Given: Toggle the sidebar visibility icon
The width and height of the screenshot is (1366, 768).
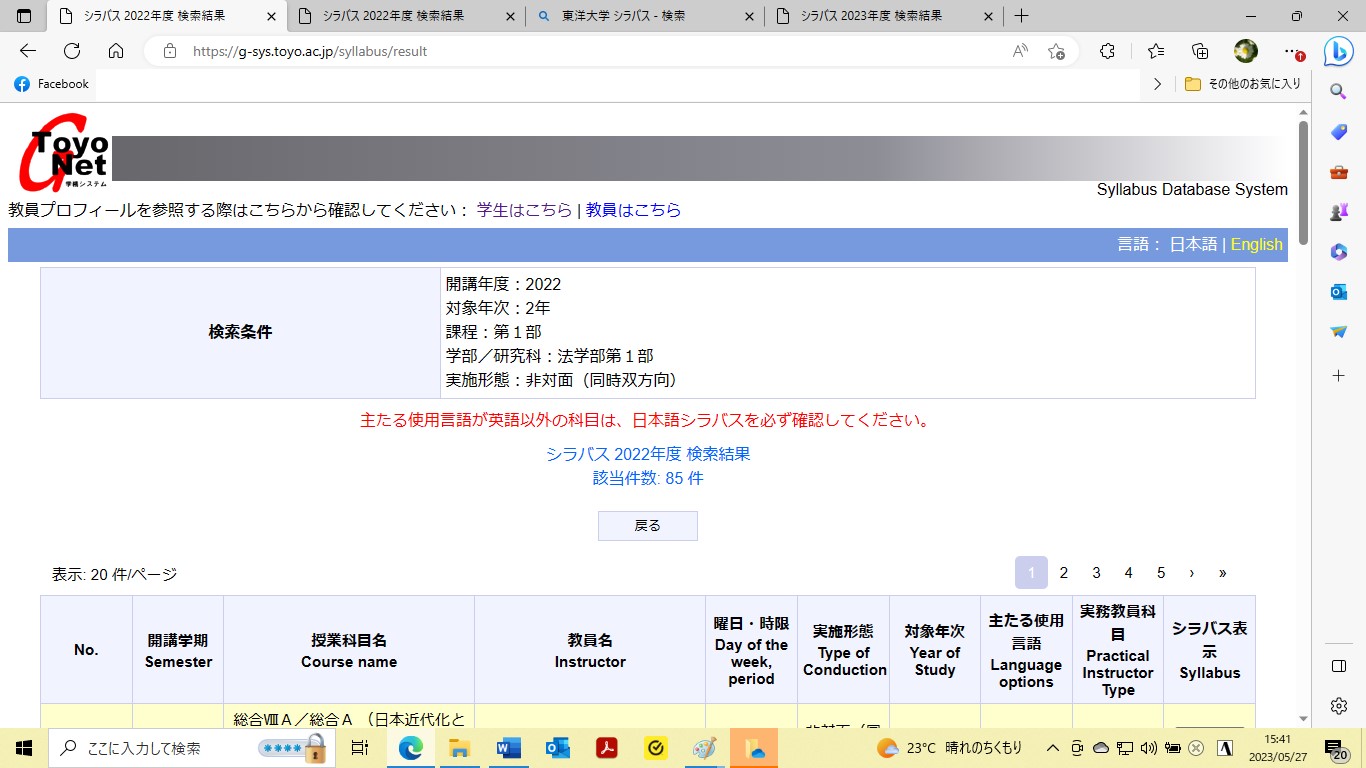Looking at the screenshot, I should click(1338, 666).
